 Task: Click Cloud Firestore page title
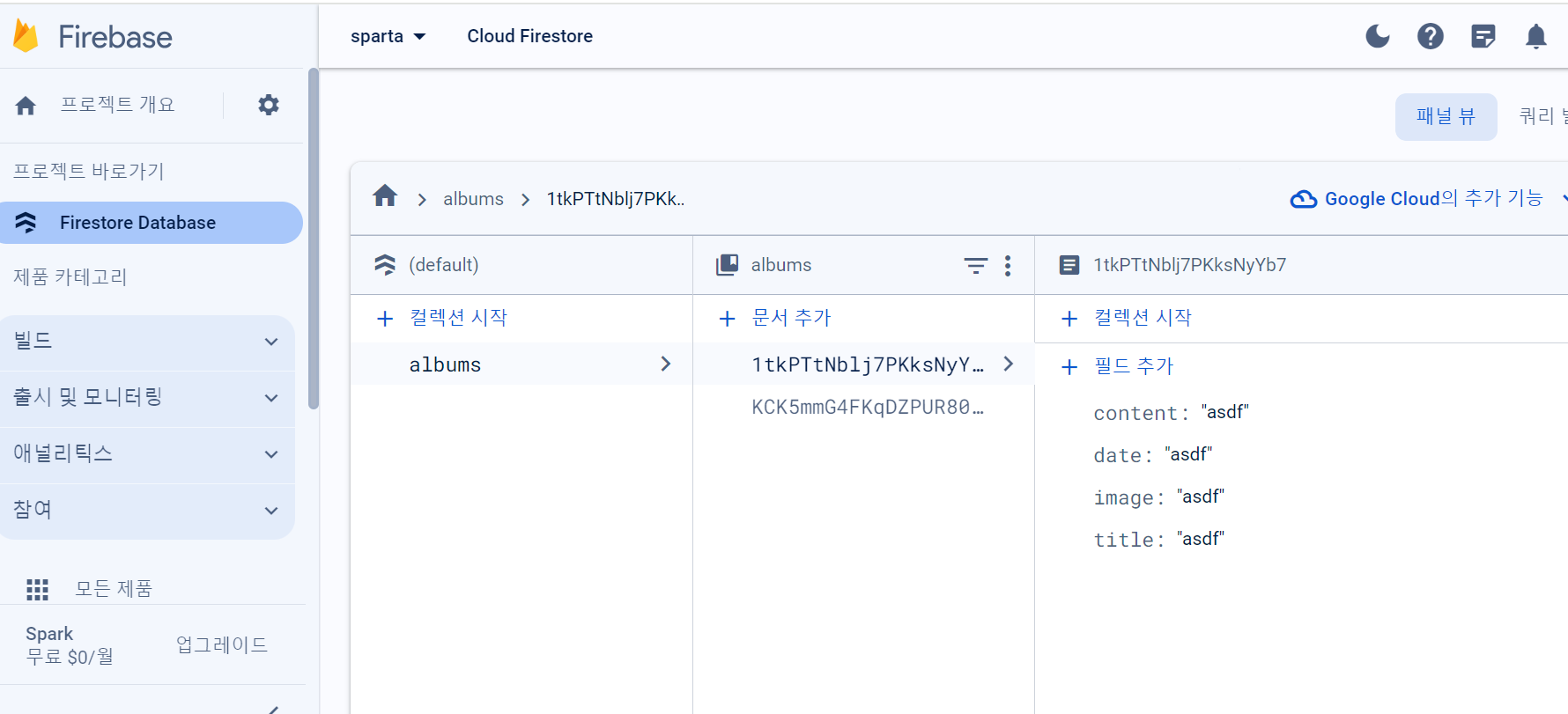click(530, 36)
